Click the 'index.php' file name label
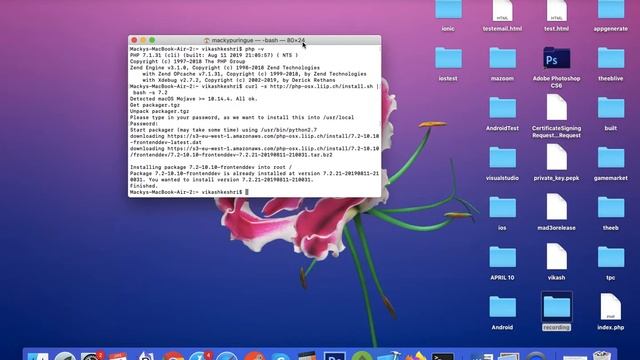Screen dimensions: 640x360 (611, 327)
